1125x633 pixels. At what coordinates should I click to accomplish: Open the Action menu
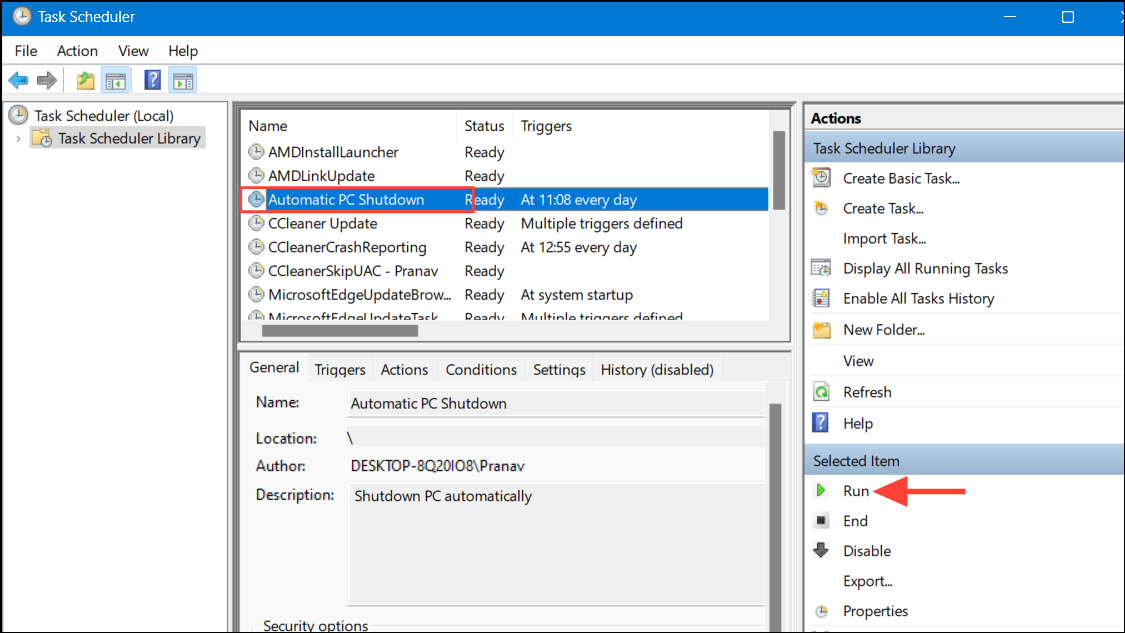[77, 50]
